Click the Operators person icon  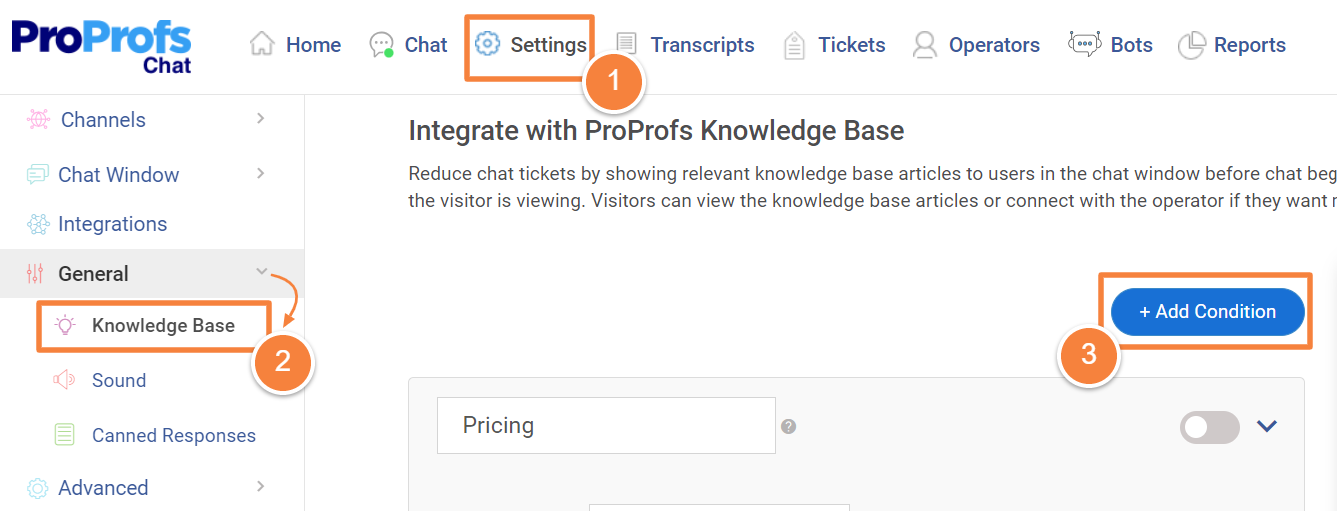point(925,45)
